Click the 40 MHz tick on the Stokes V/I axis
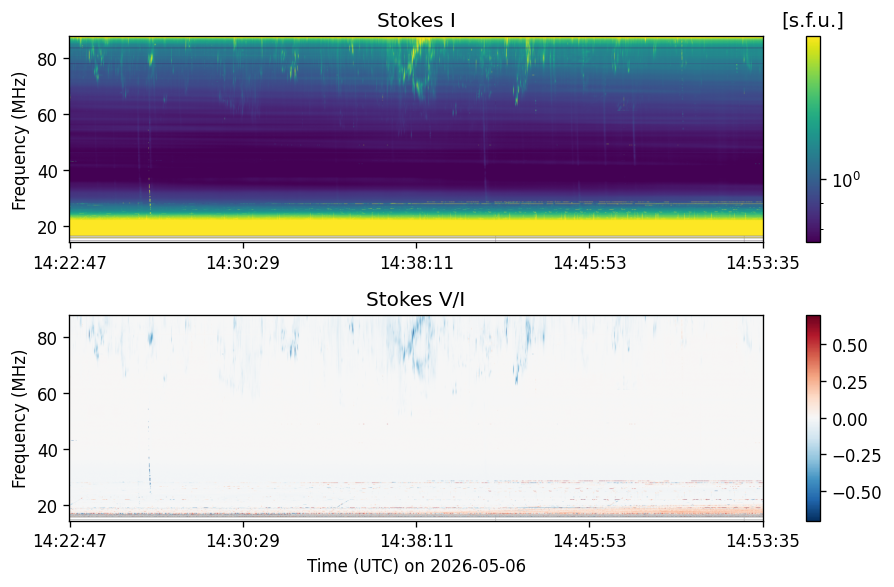The width and height of the screenshot is (894, 587). coord(47,450)
